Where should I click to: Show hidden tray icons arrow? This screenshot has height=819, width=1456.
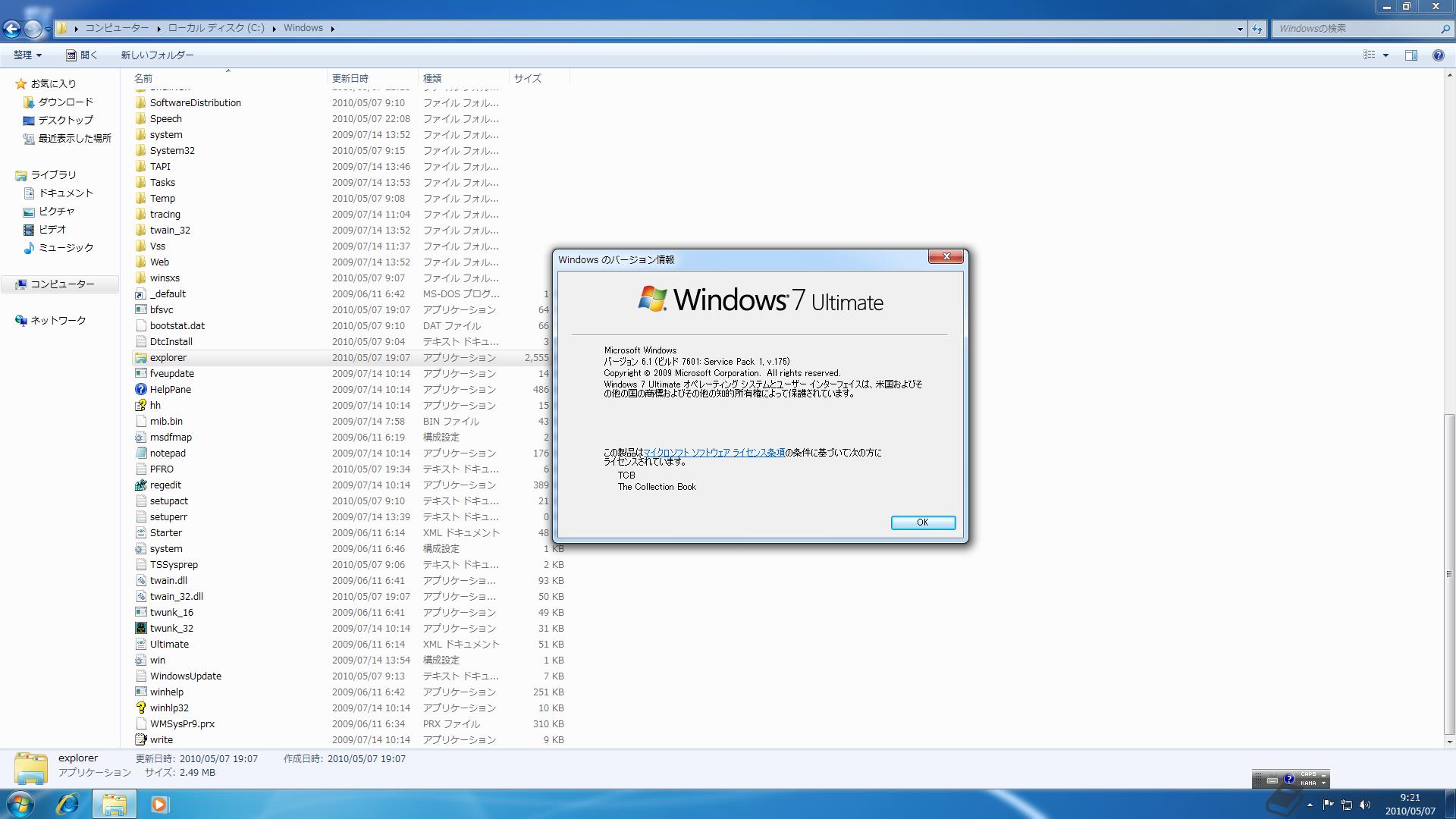click(1310, 805)
